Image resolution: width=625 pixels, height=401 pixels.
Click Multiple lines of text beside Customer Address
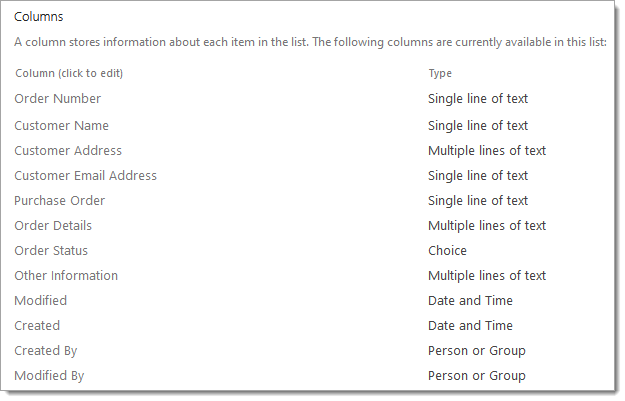[x=487, y=151]
